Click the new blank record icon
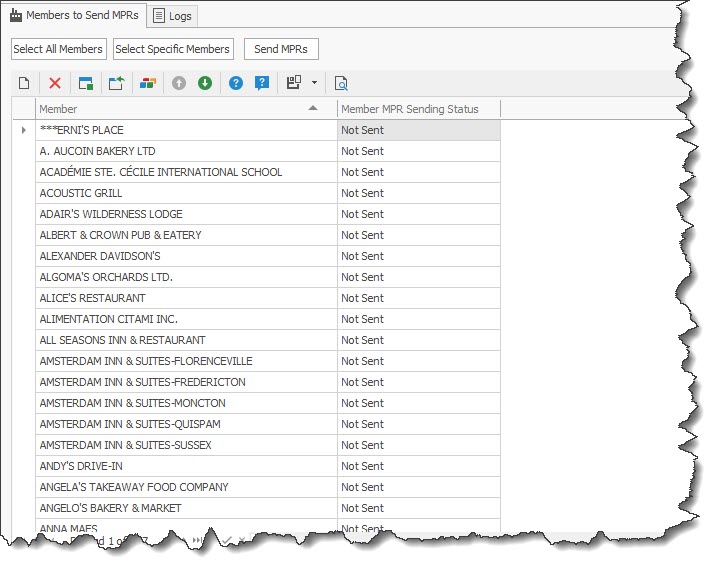 tap(24, 83)
